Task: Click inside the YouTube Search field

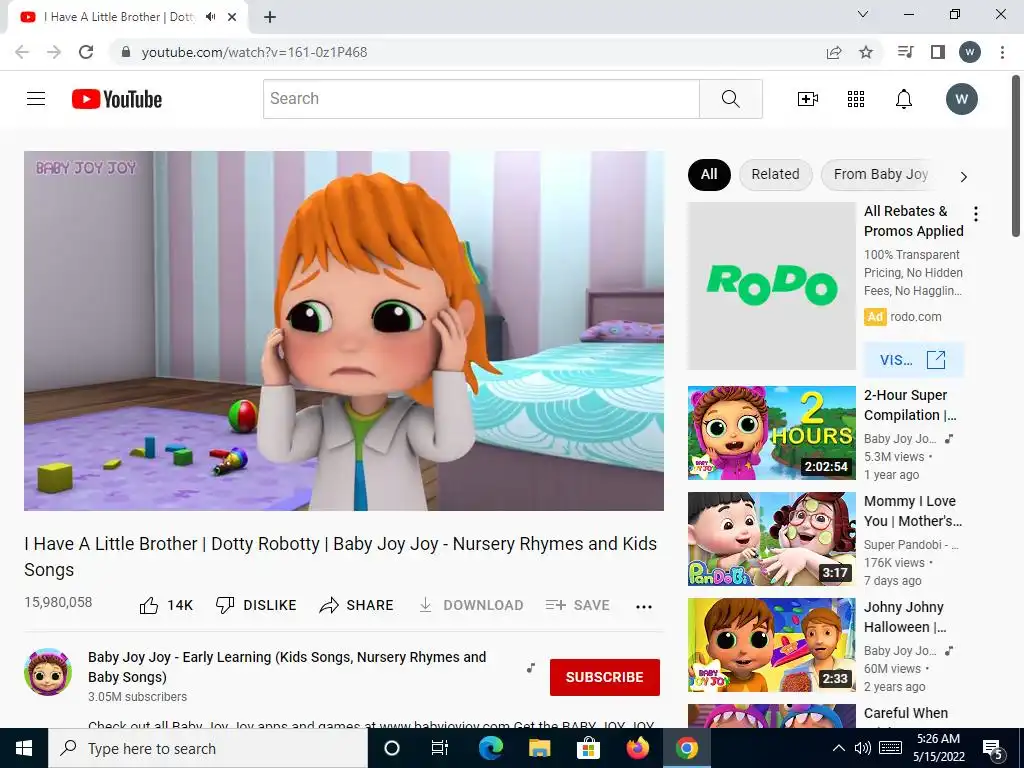Action: [481, 99]
